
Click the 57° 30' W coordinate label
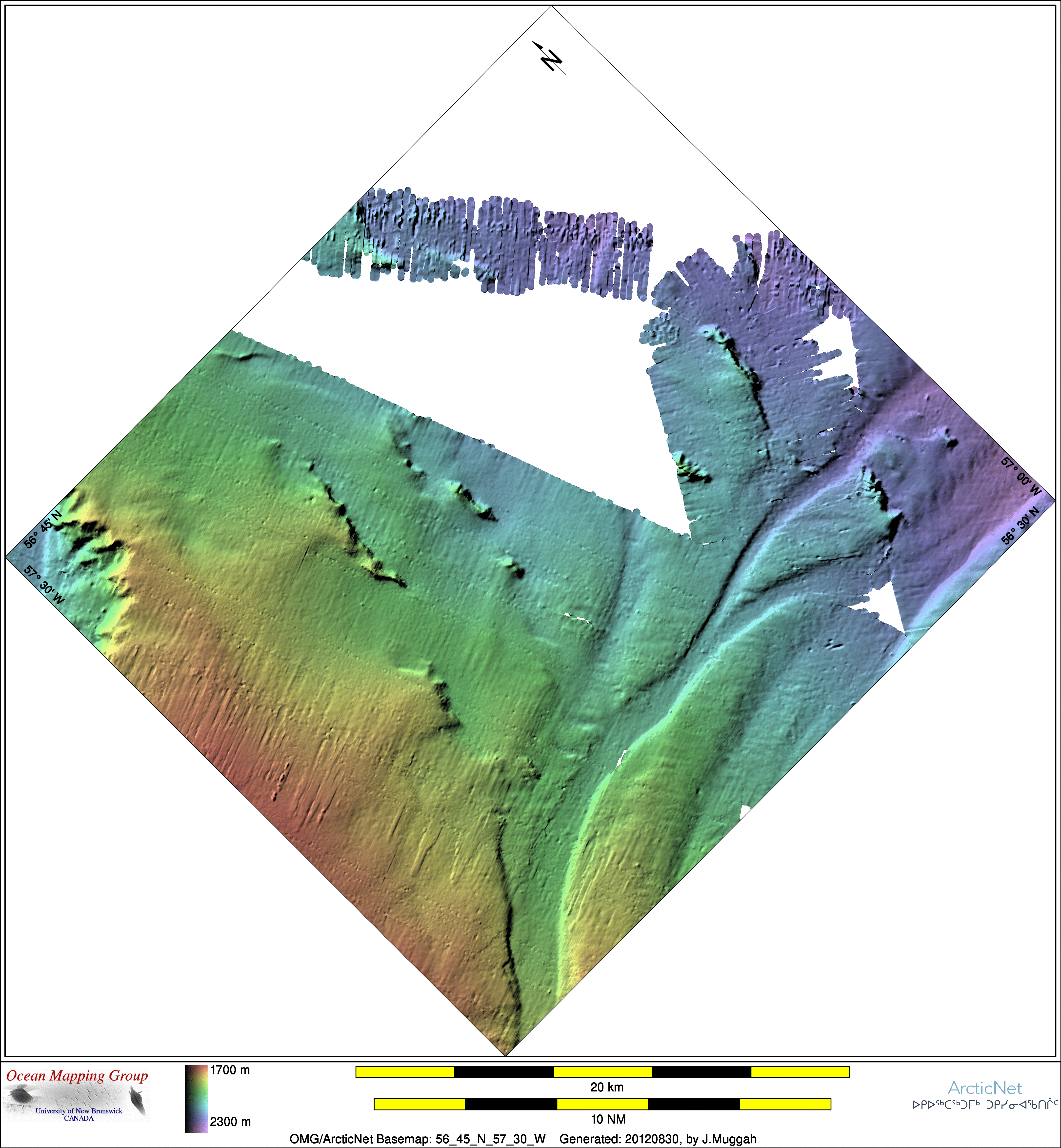(44, 585)
